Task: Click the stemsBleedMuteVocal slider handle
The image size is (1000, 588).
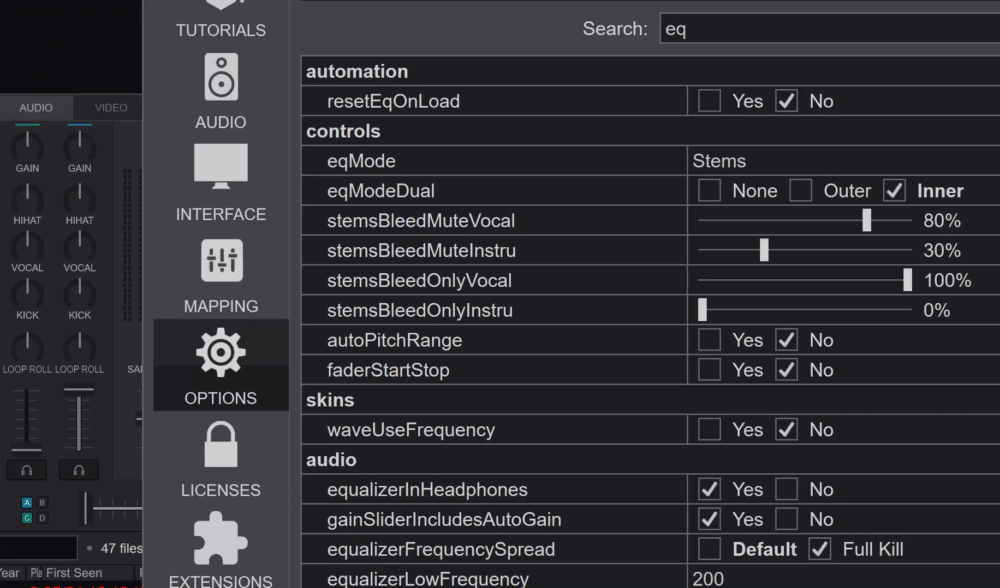Action: tap(867, 220)
